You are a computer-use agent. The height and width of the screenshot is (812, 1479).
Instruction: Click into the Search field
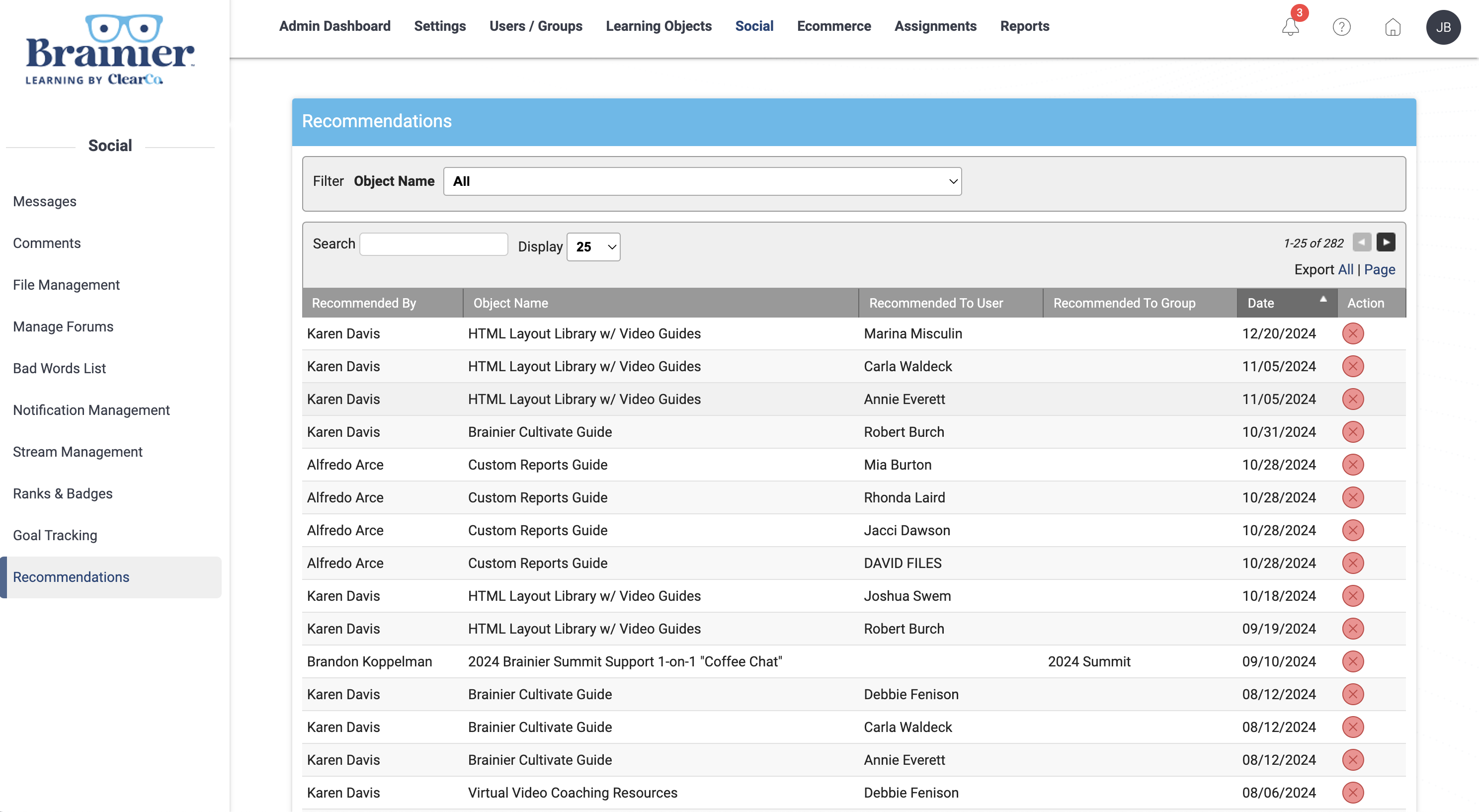click(433, 244)
